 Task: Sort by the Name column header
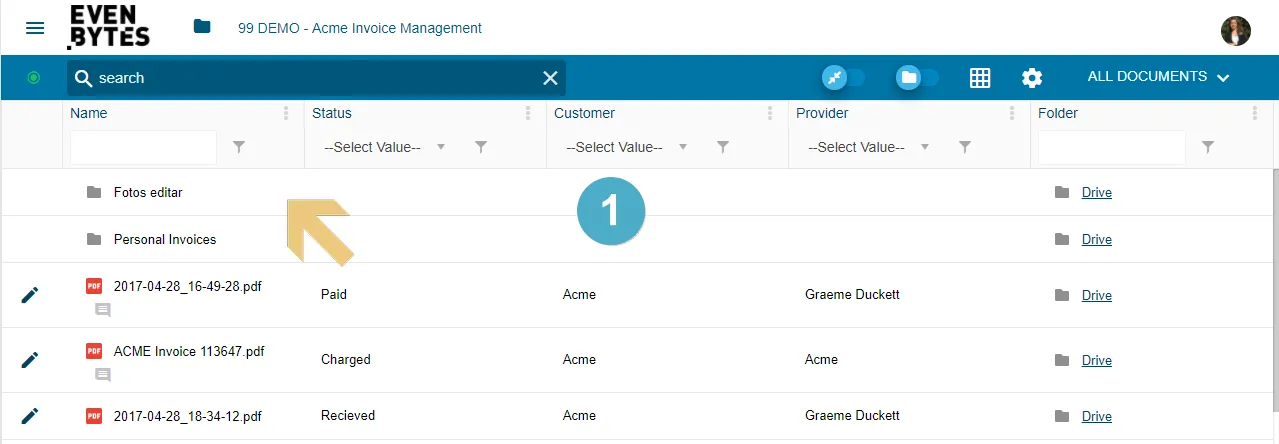89,113
